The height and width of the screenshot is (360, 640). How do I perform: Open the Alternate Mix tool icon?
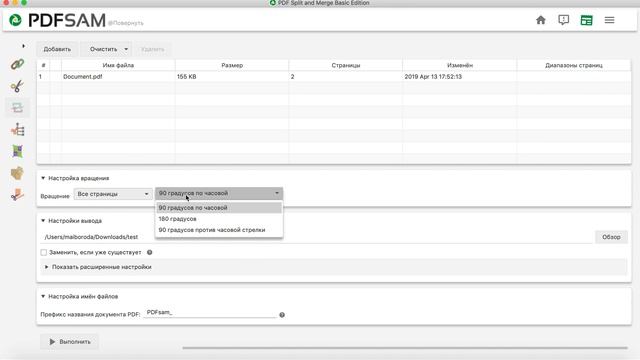point(17,151)
